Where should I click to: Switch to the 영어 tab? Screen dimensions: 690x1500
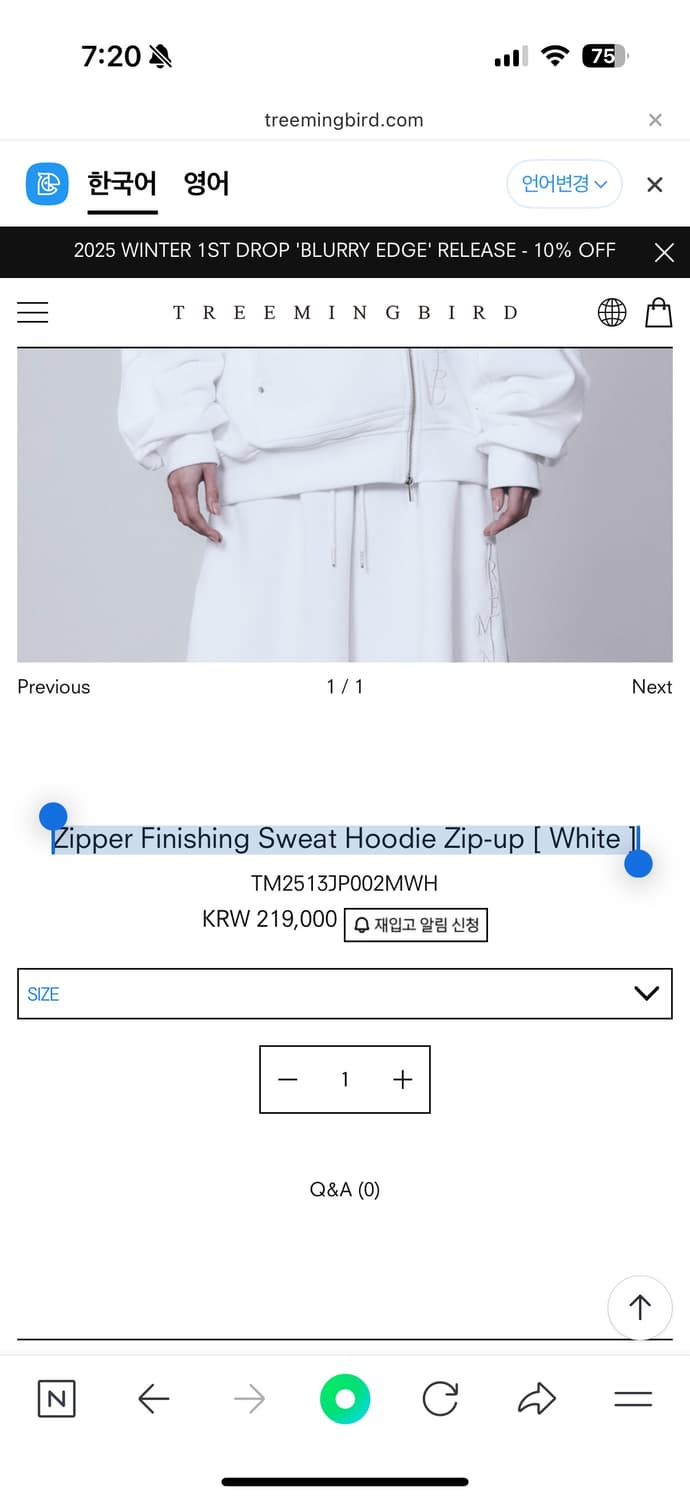[x=207, y=184]
